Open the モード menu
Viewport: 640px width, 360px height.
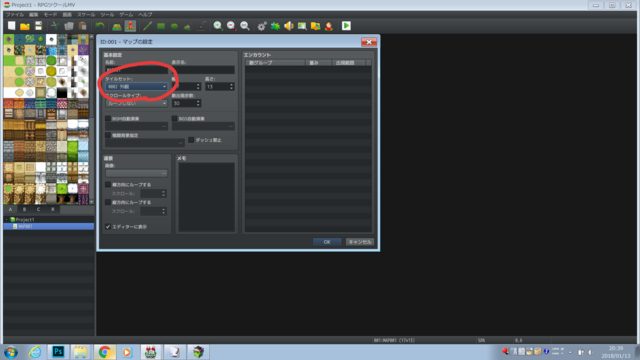(x=50, y=15)
